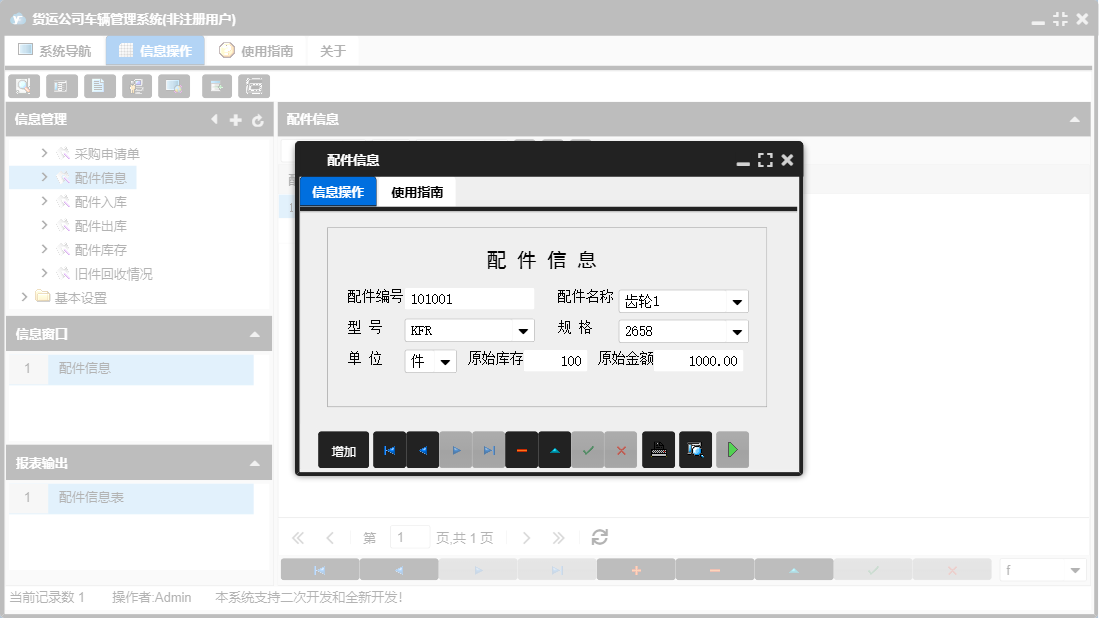Click the 增加 button

[343, 449]
